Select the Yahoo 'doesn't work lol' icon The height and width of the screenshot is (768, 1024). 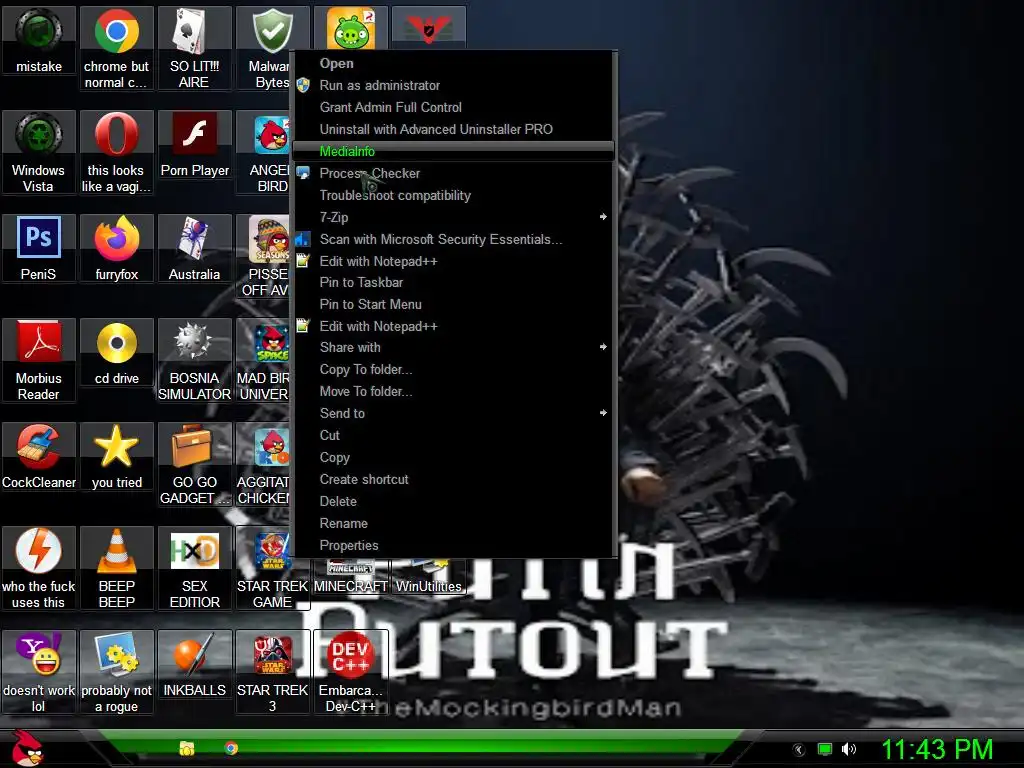point(39,672)
